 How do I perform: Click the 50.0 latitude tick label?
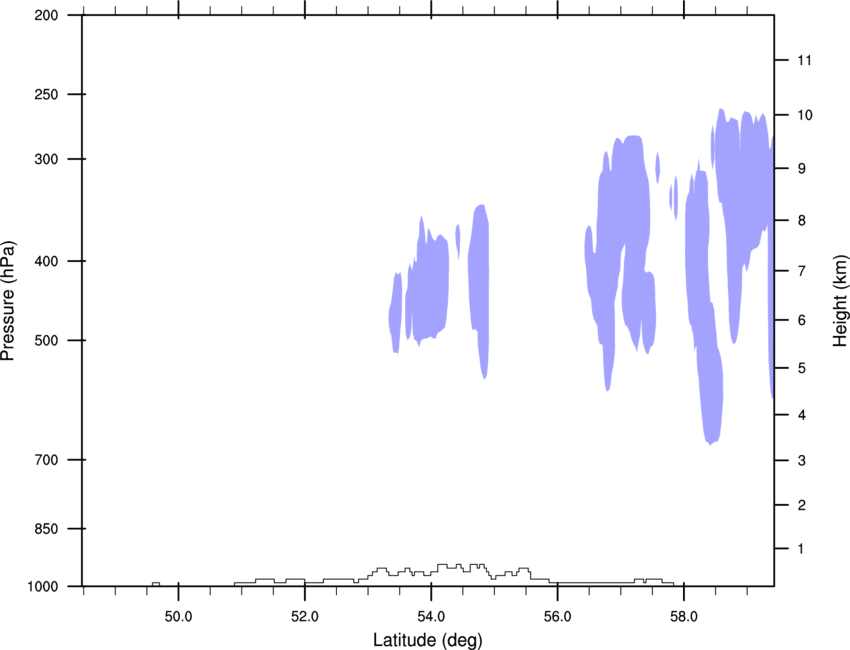click(x=179, y=617)
